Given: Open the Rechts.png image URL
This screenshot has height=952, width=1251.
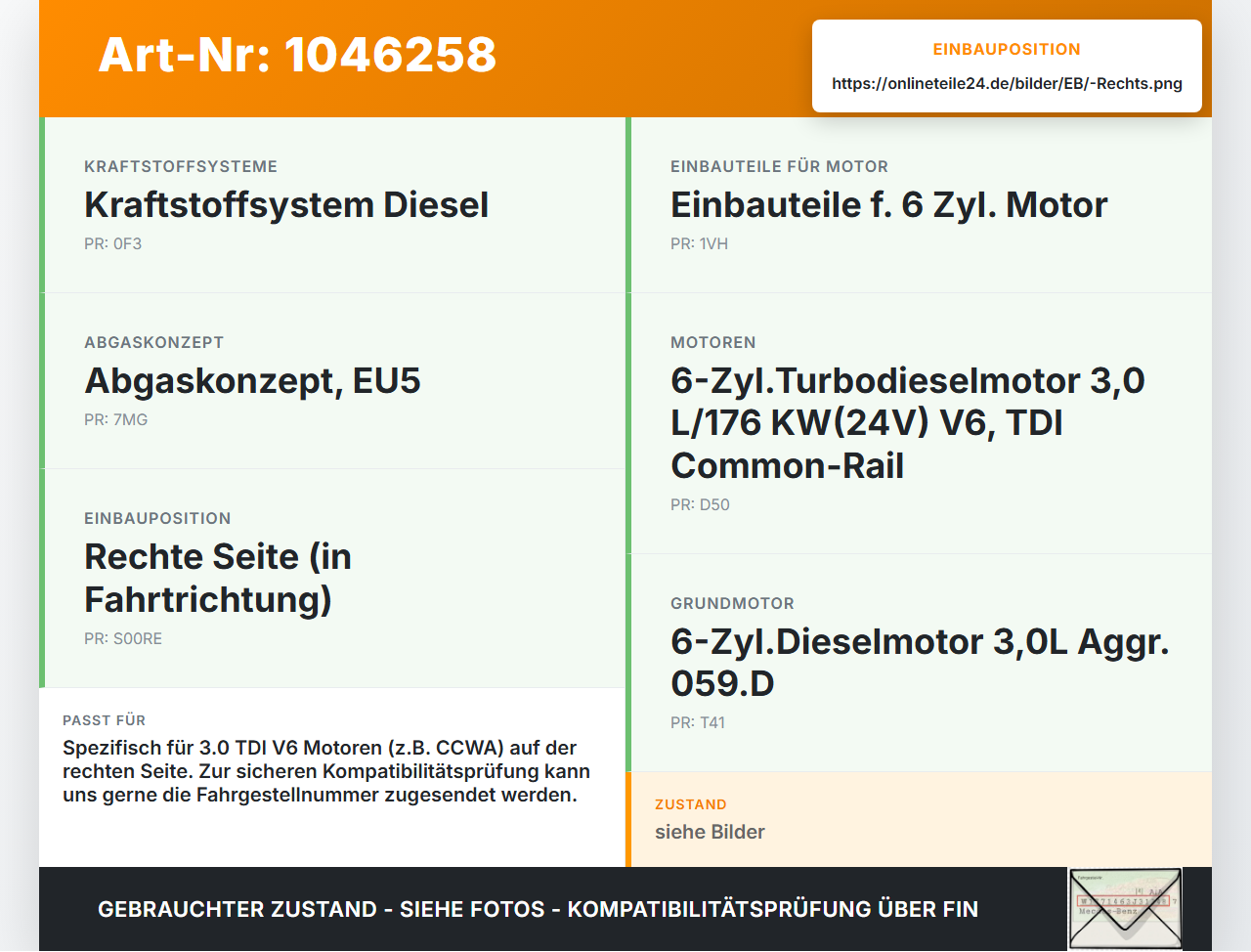Looking at the screenshot, I should click(1007, 84).
